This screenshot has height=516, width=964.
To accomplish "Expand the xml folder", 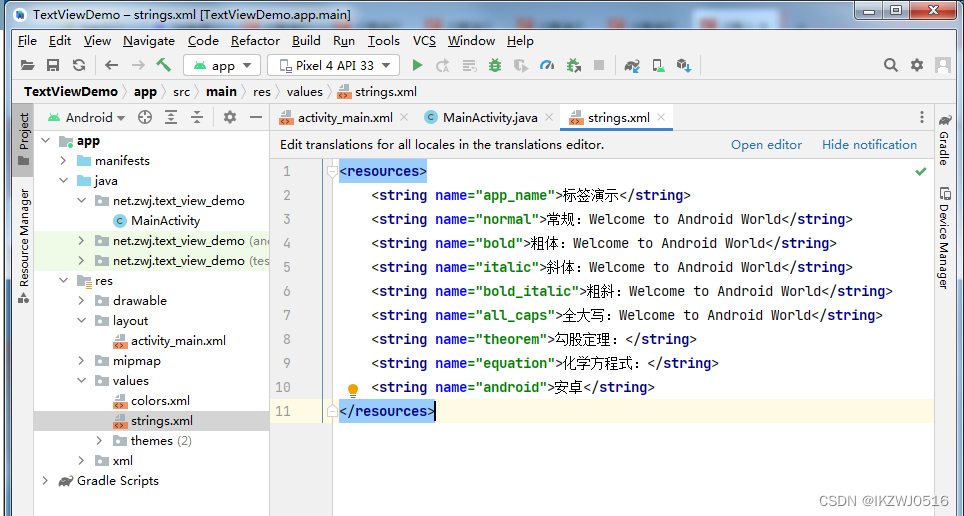I will tap(81, 461).
